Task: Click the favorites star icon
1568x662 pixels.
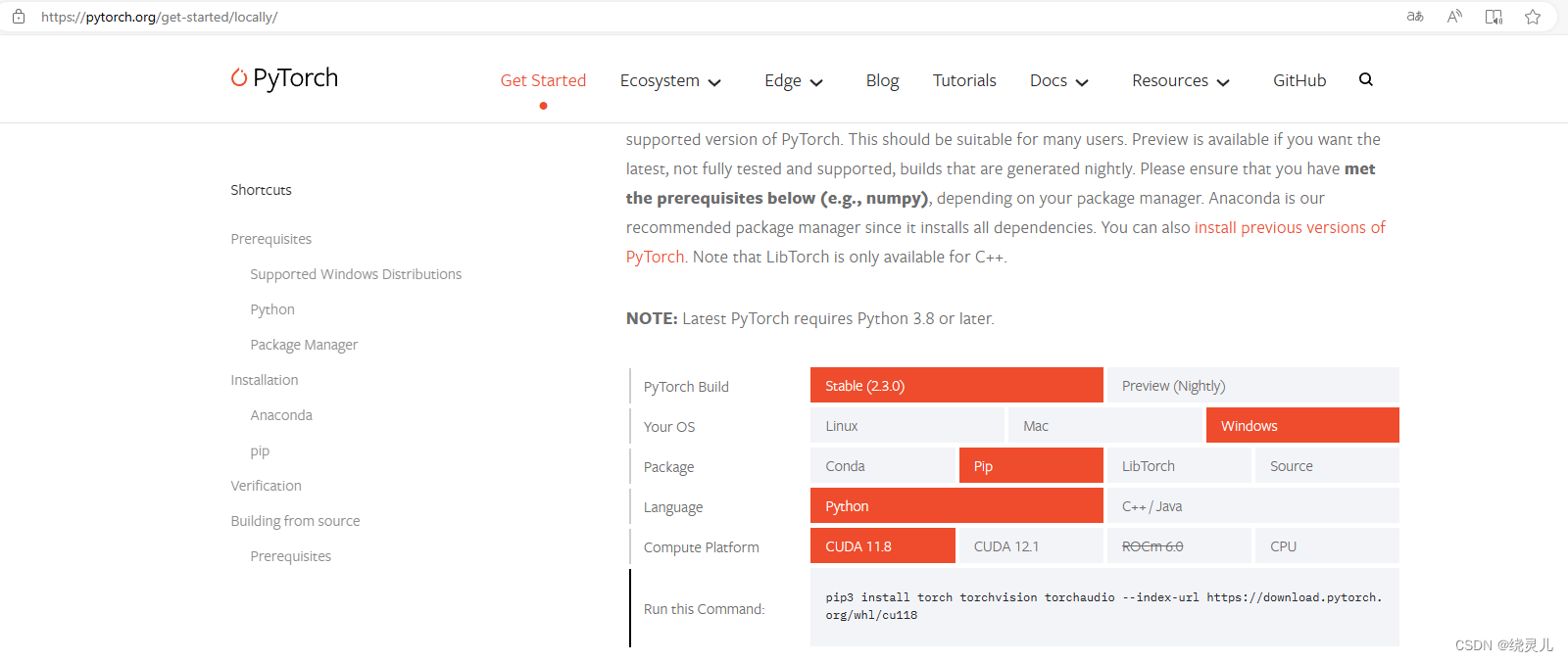Action: point(1533,17)
